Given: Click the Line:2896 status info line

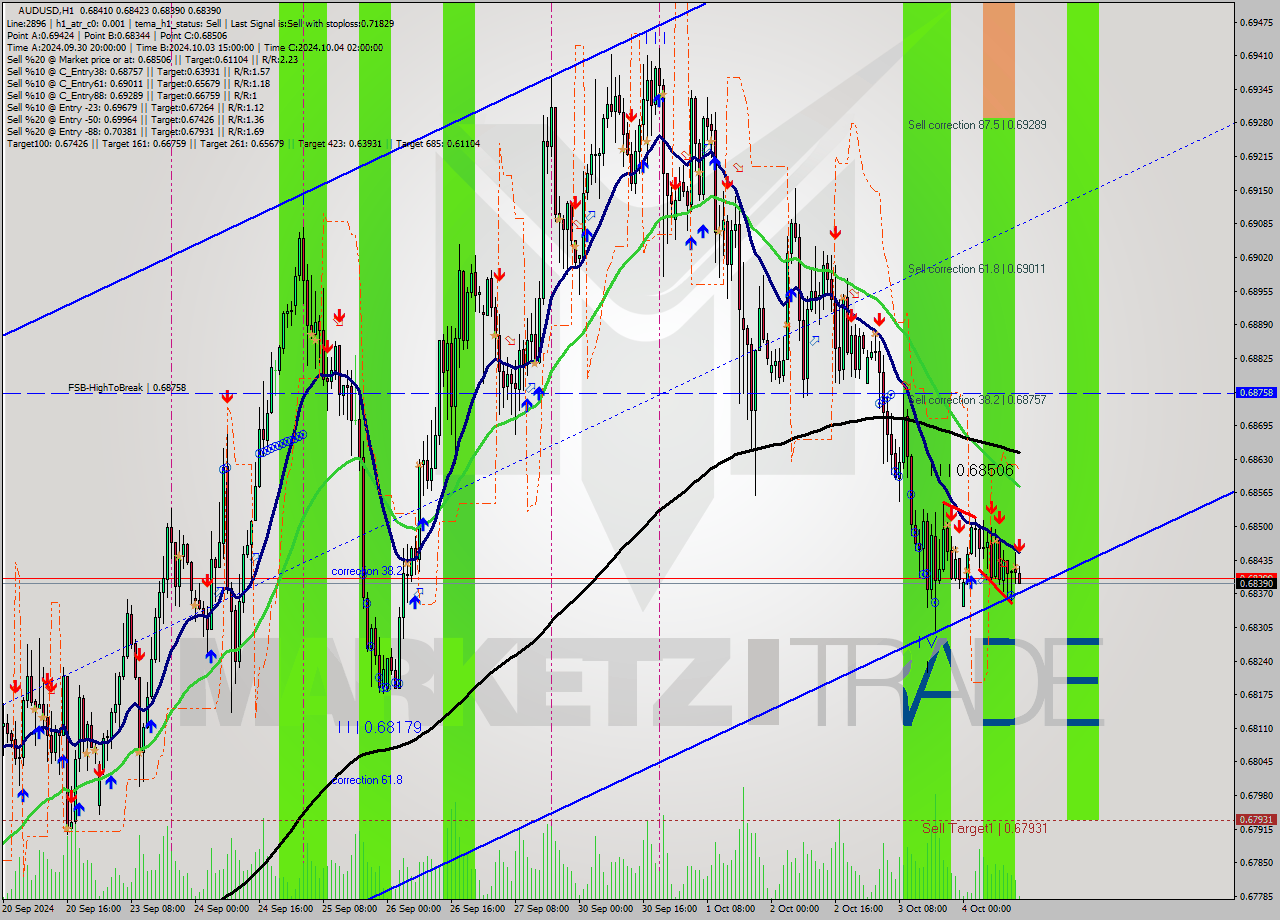Looking at the screenshot, I should click(200, 23).
